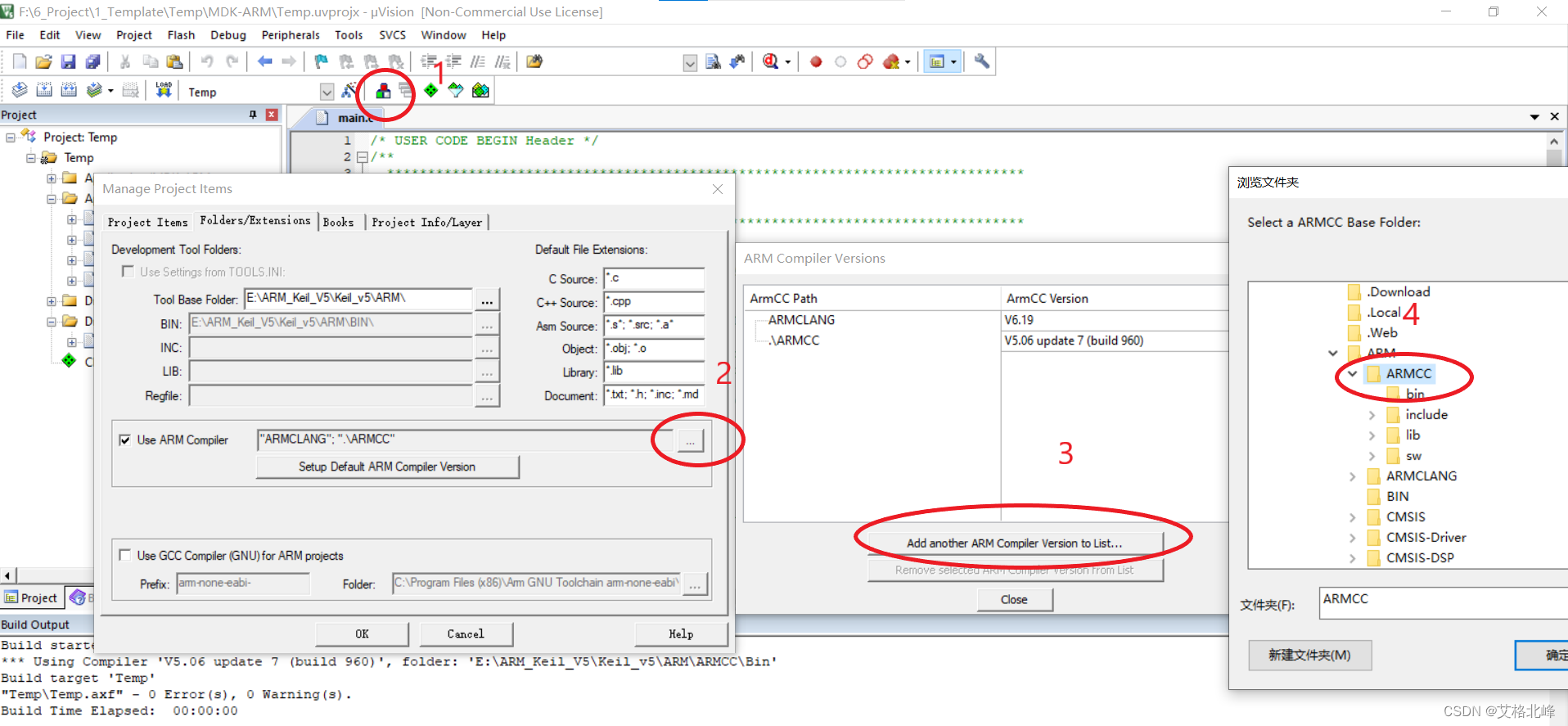This screenshot has height=726, width=1568.
Task: Click the Translate current file icon
Action: pos(20,90)
